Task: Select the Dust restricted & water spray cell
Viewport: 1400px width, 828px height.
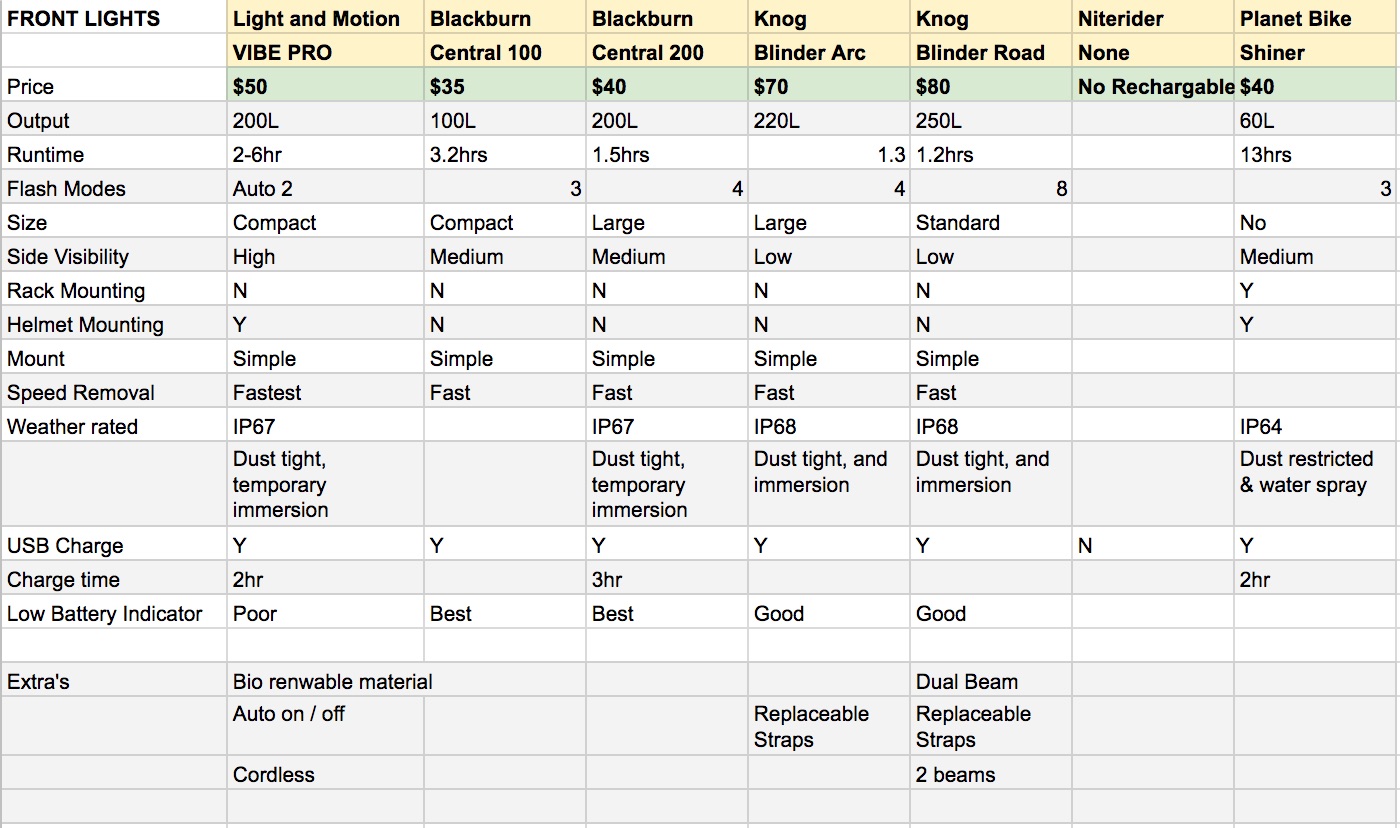Action: (x=1316, y=484)
